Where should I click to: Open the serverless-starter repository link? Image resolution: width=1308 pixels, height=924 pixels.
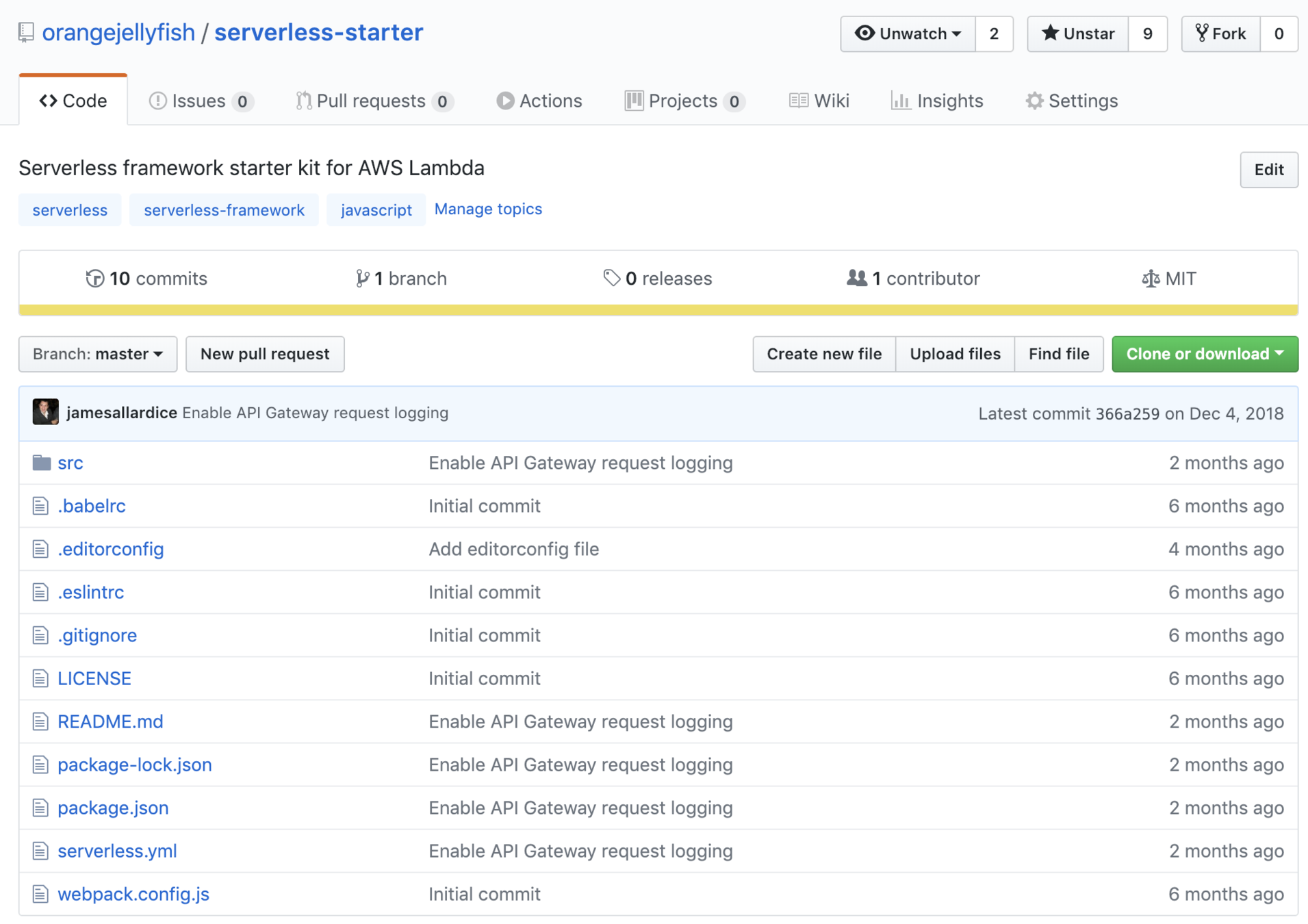319,32
